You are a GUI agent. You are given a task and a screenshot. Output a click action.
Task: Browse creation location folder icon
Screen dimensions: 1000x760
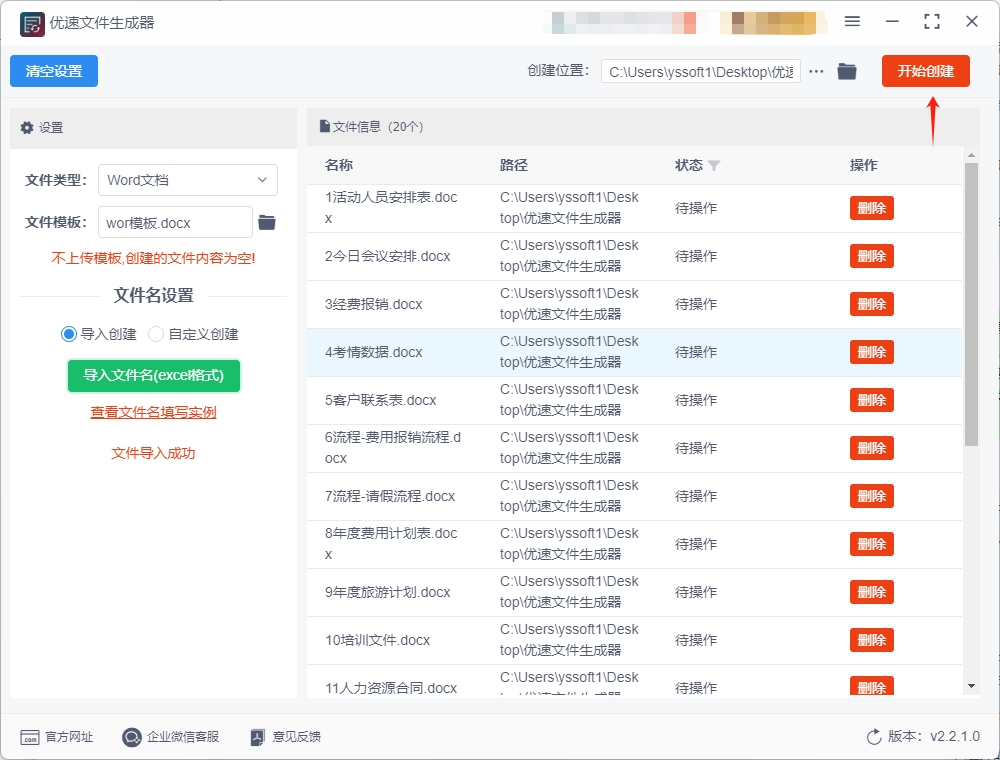coord(847,71)
